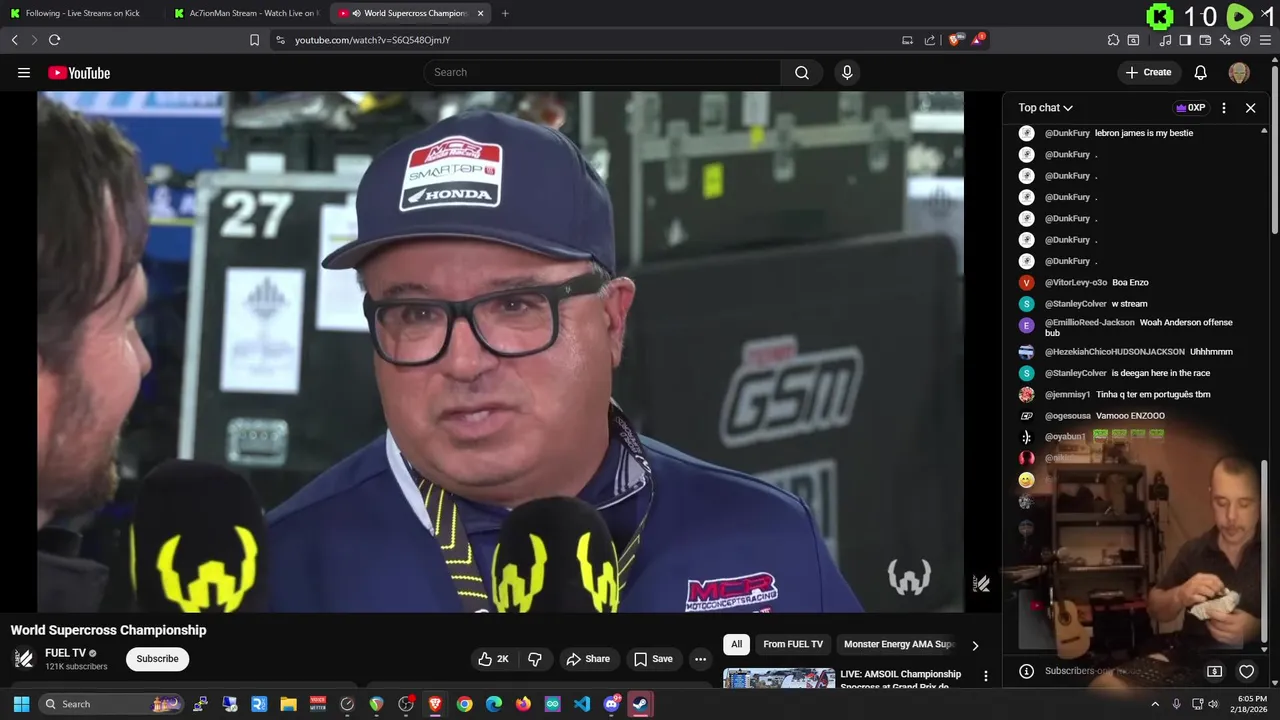Open Visual Studio Code from taskbar
Image resolution: width=1280 pixels, height=720 pixels.
(582, 704)
